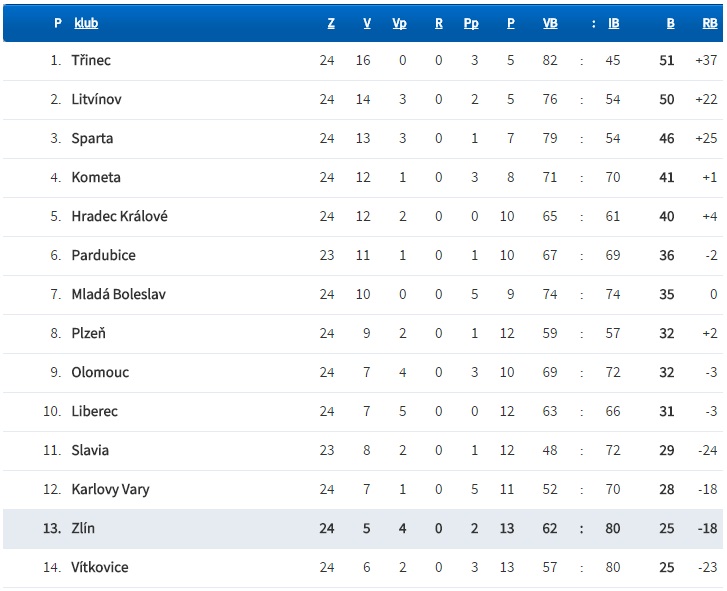Click the IB goals conceded header

(613, 23)
